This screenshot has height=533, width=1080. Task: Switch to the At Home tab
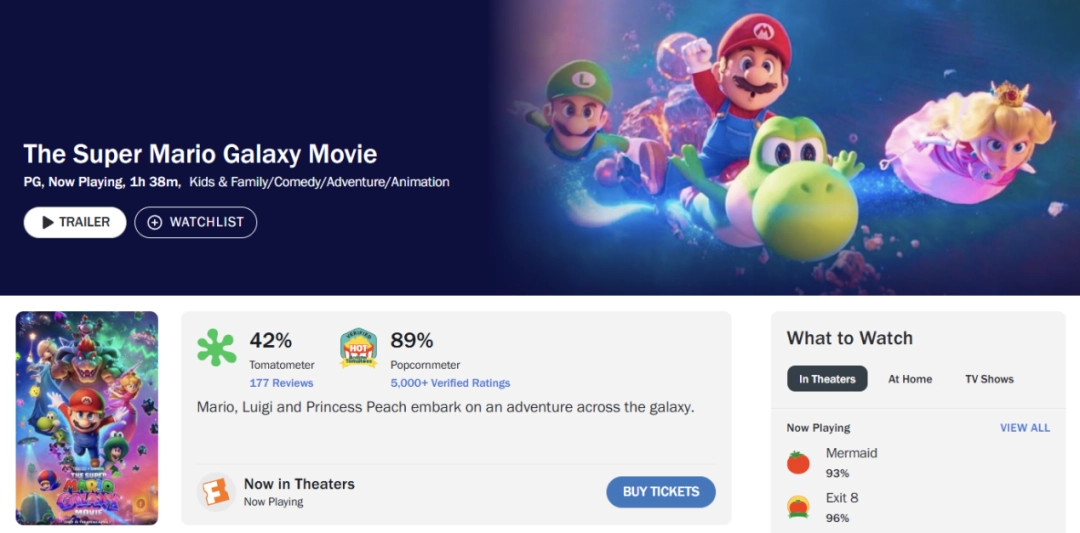pos(910,379)
